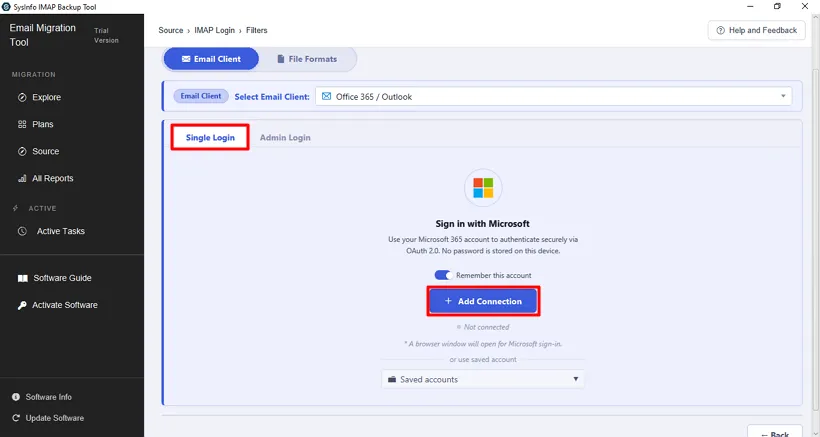Open Help and Feedback

(757, 30)
